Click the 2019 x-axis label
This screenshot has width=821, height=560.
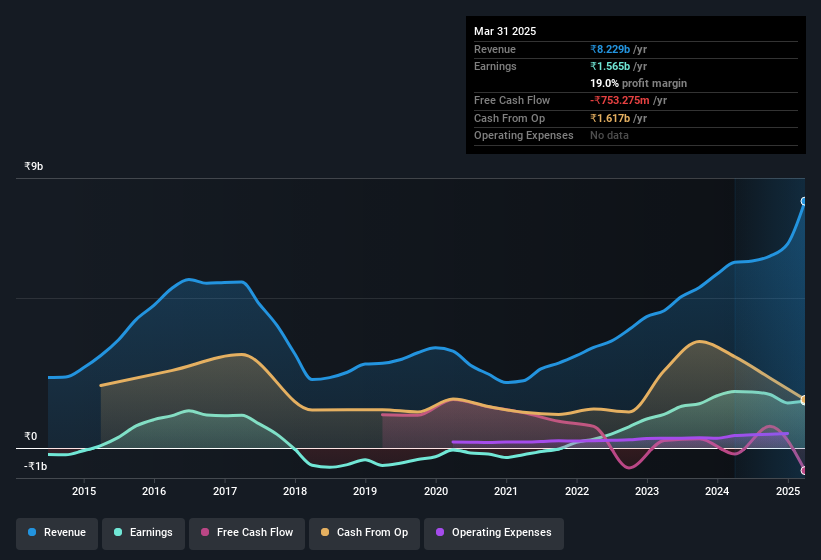(365, 491)
